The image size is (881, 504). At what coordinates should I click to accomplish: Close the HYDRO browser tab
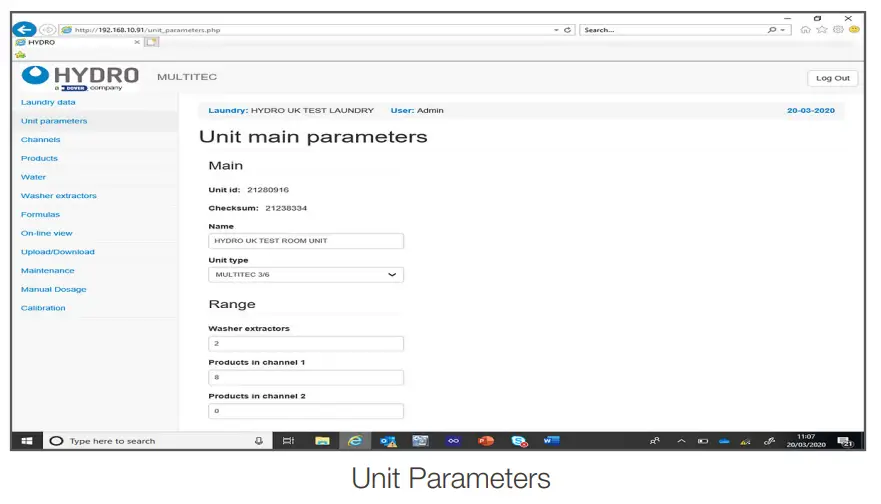137,42
